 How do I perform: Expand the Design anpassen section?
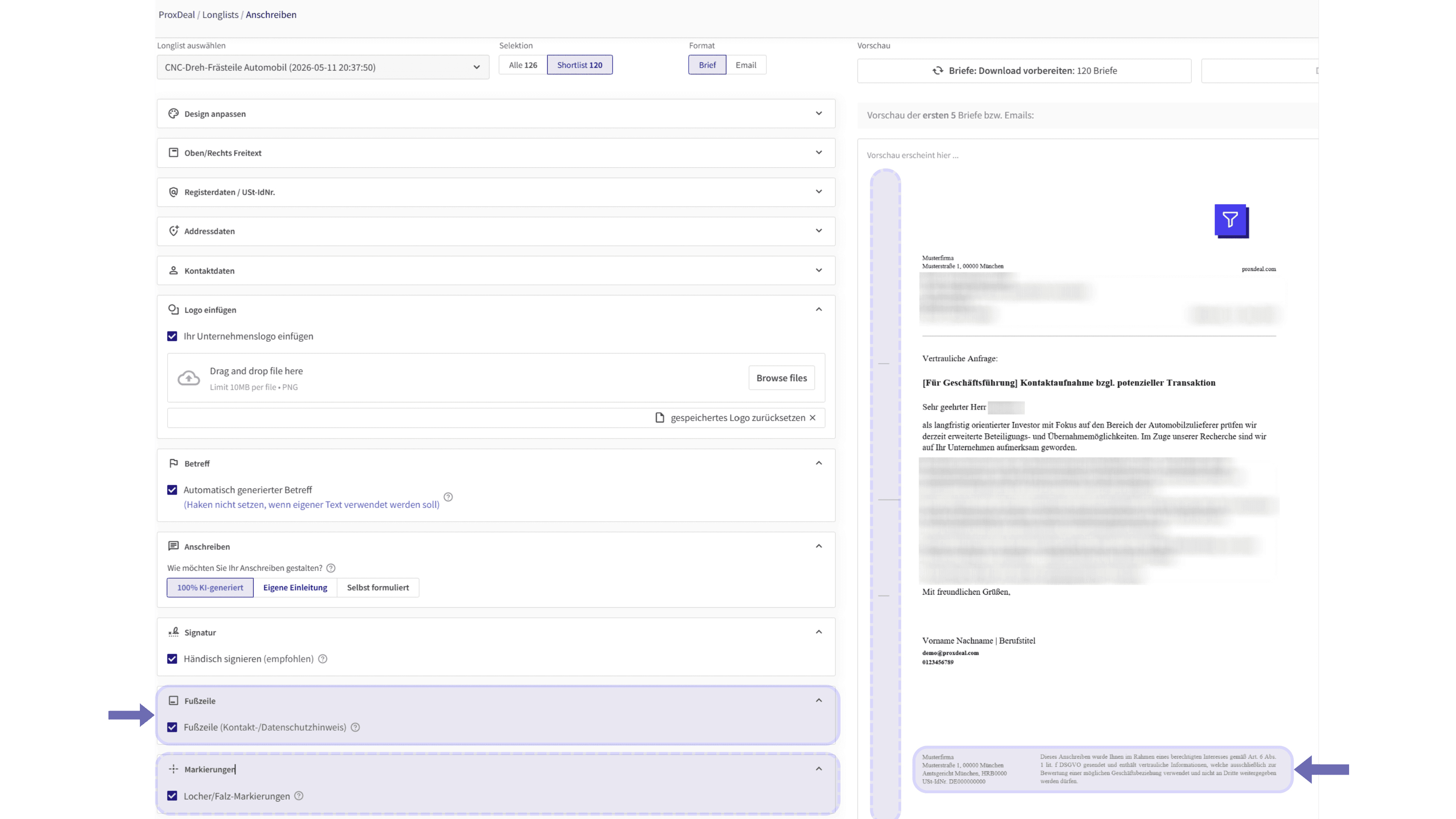click(x=819, y=114)
